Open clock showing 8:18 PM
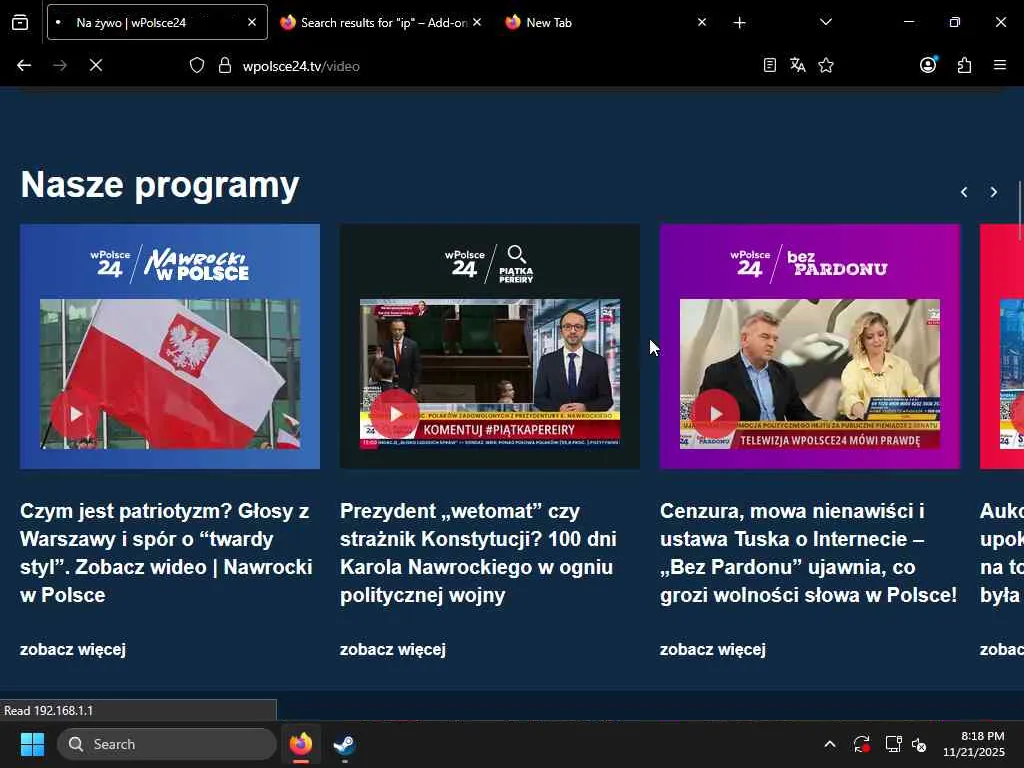Image resolution: width=1024 pixels, height=768 pixels. 974,744
